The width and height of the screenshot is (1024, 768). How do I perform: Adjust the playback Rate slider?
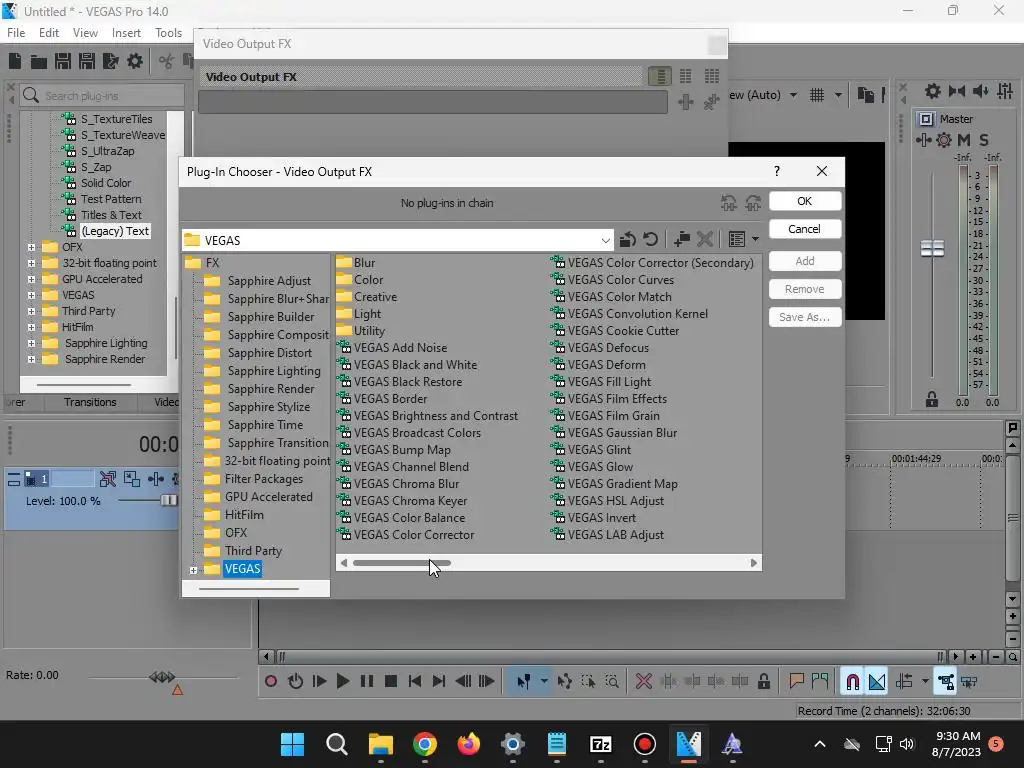(162, 677)
